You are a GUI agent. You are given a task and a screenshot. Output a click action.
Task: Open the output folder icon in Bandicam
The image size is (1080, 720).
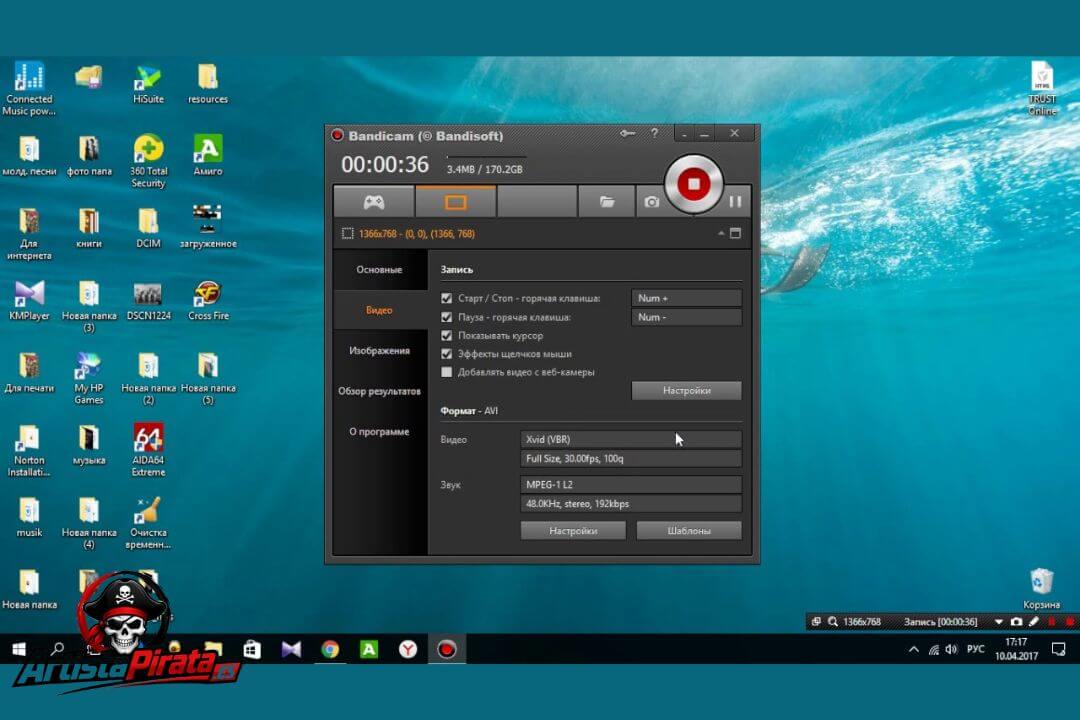tap(606, 202)
